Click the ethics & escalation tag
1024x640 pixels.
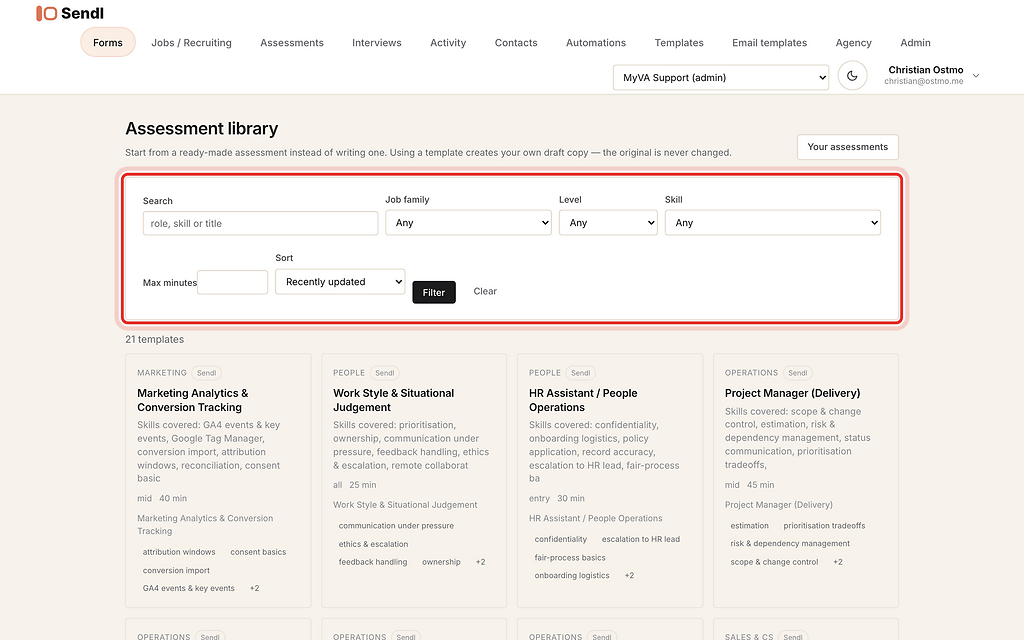(373, 544)
